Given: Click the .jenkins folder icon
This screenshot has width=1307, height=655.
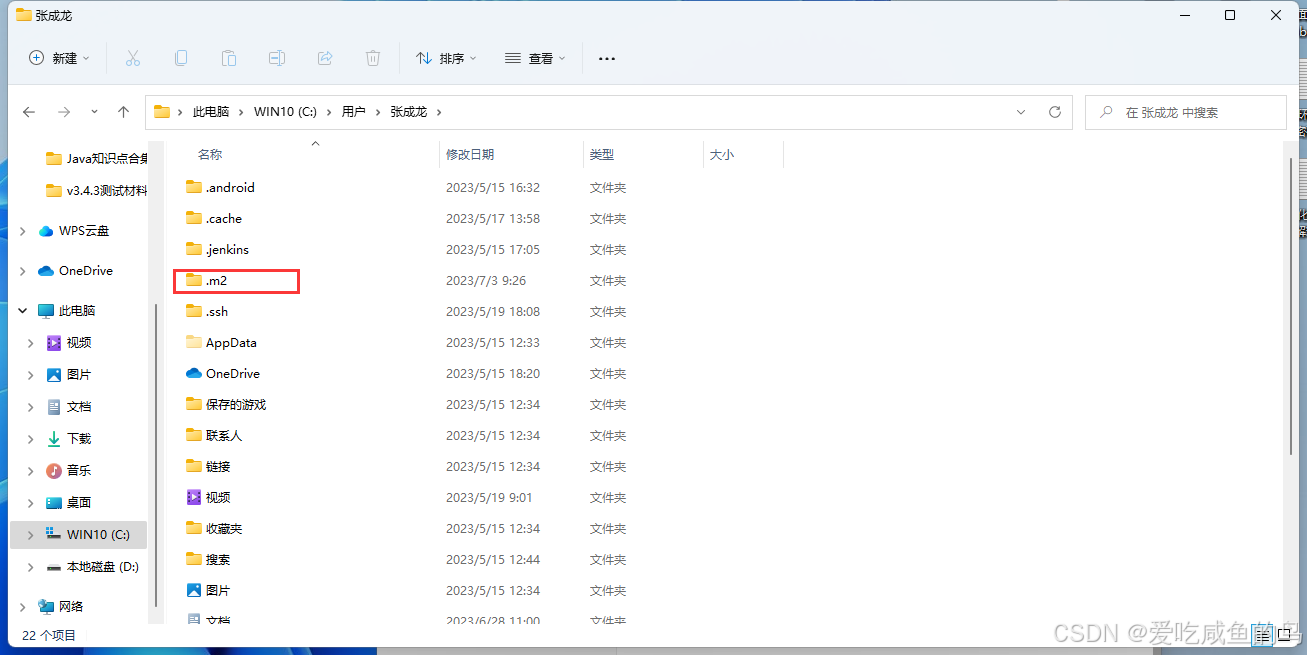Looking at the screenshot, I should pos(194,249).
